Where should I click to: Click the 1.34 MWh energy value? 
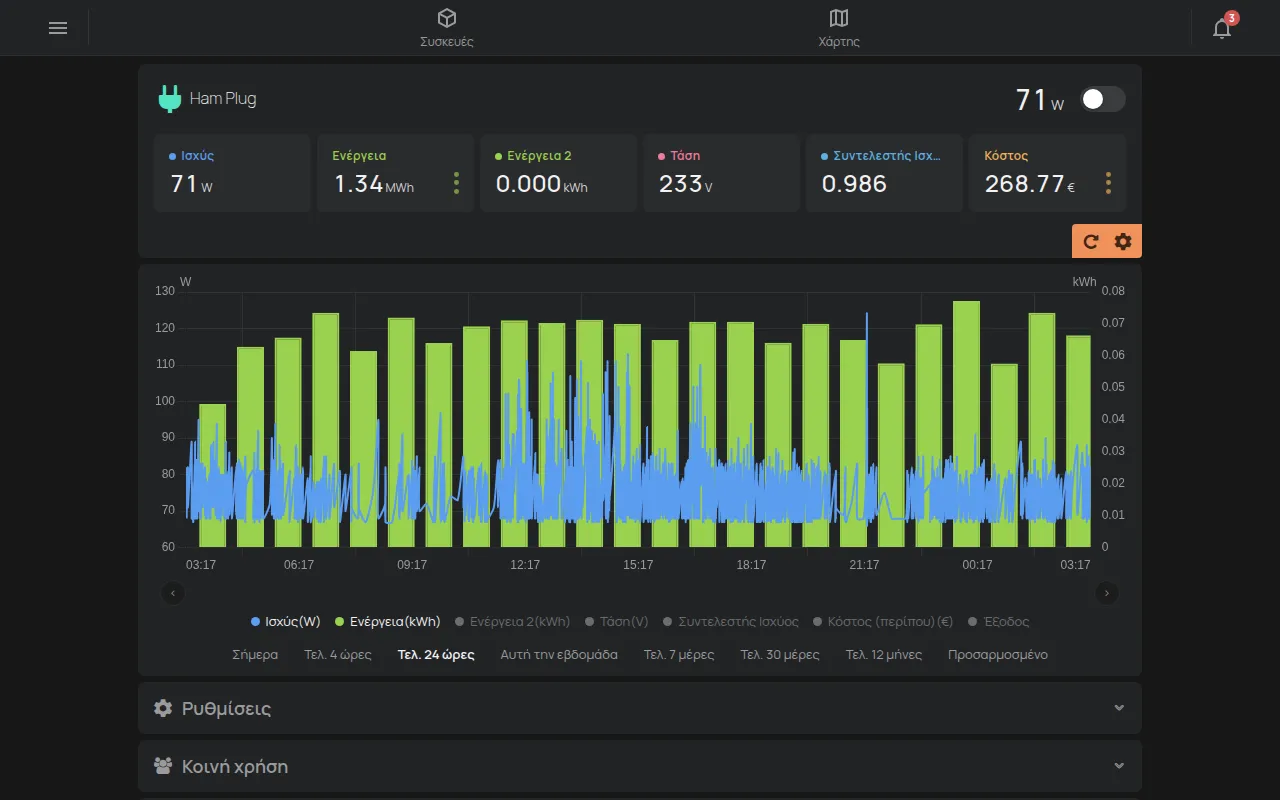[373, 184]
